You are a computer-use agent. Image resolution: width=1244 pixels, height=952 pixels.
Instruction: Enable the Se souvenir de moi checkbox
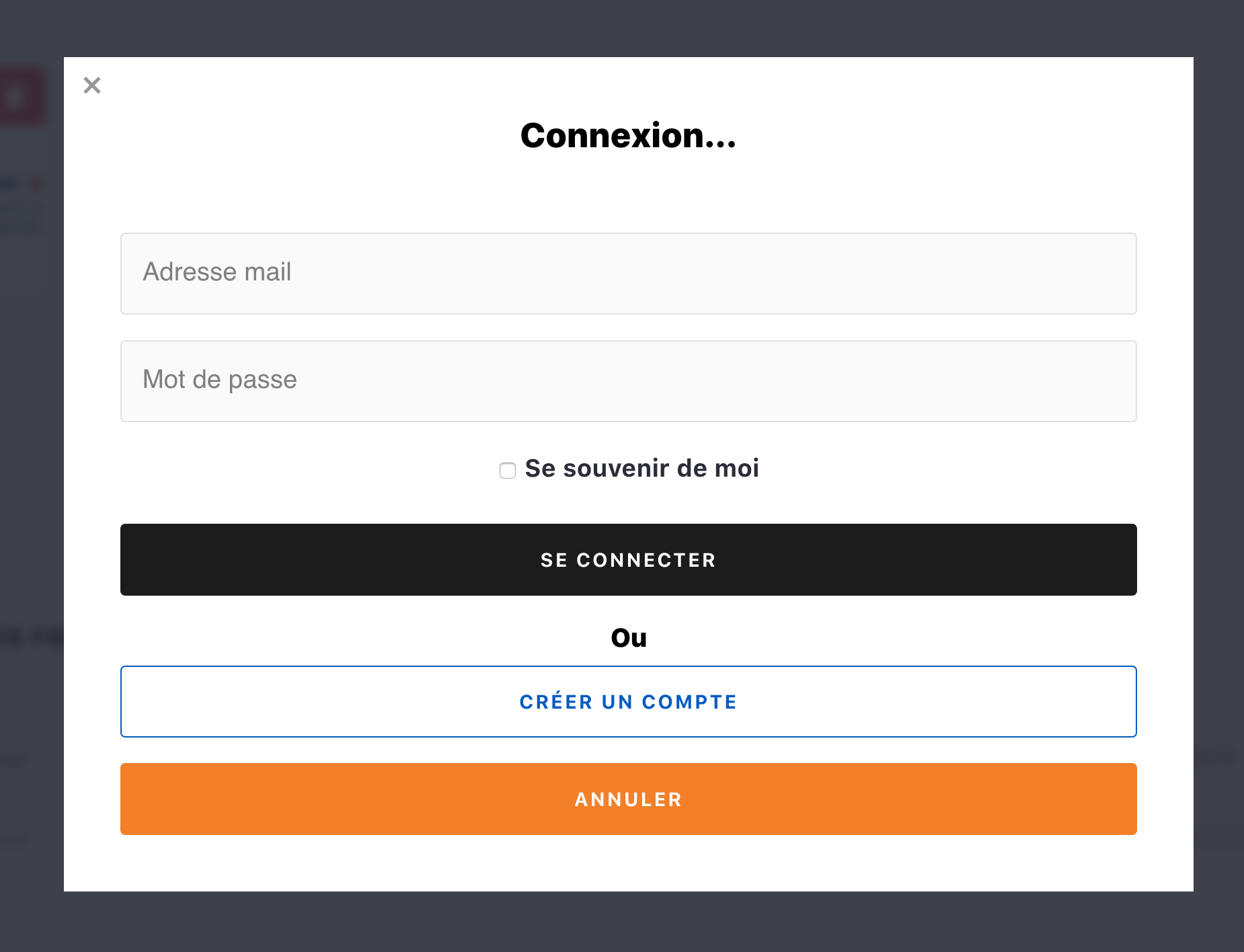(508, 471)
